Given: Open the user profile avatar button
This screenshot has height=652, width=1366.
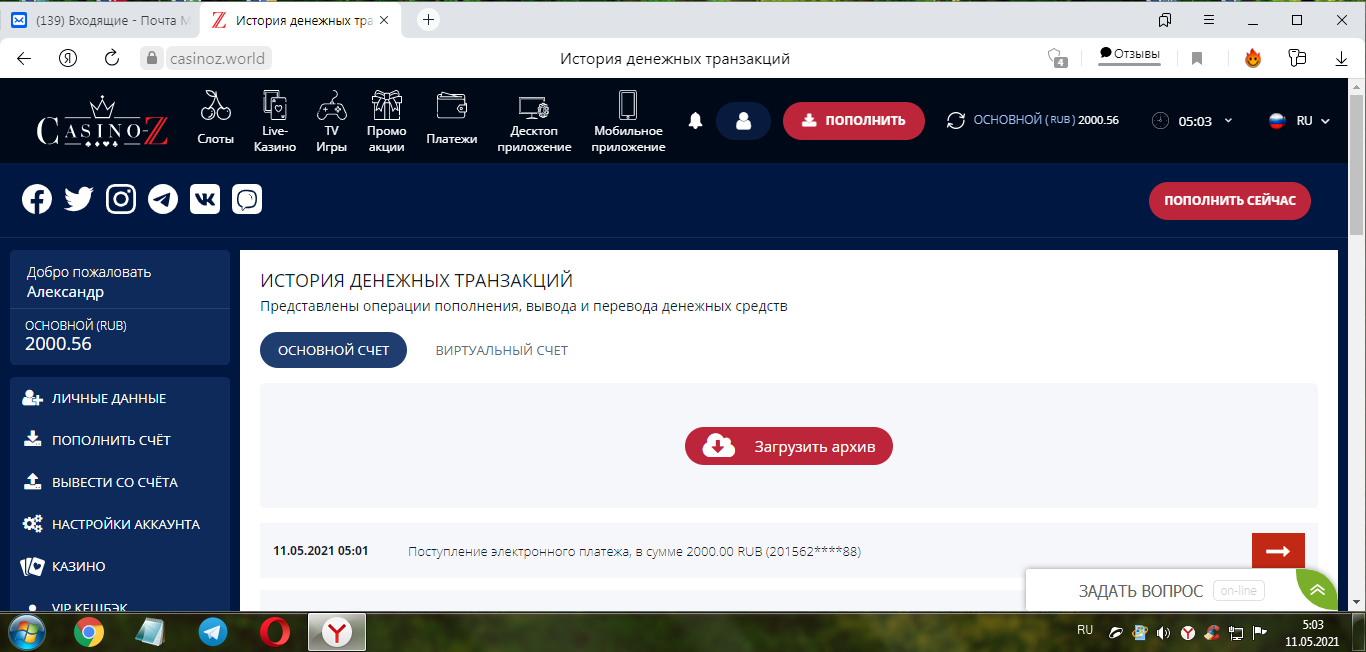Looking at the screenshot, I should (743, 121).
